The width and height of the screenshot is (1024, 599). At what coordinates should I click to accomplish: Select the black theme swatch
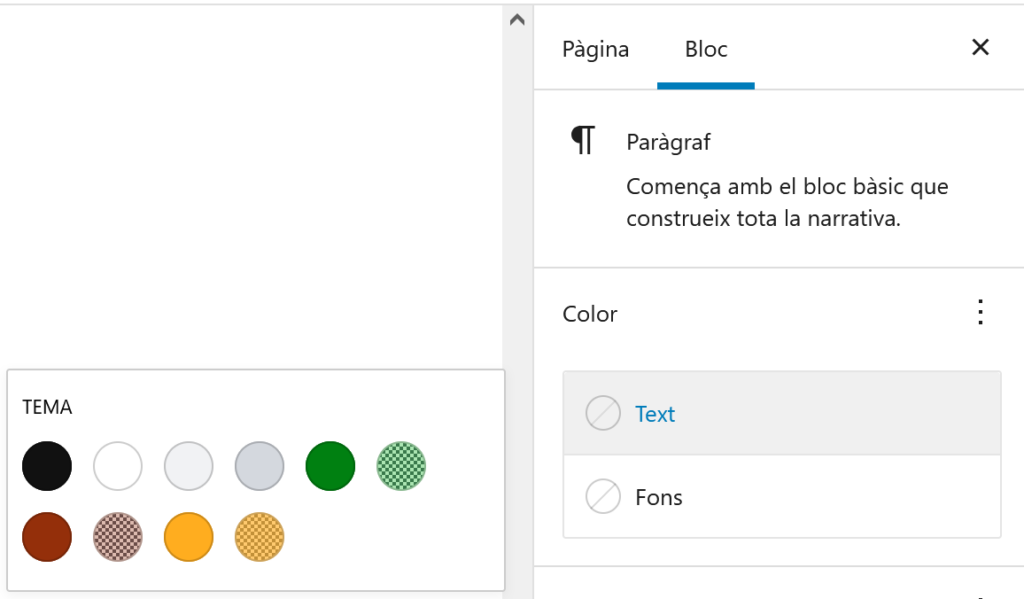[x=46, y=465]
